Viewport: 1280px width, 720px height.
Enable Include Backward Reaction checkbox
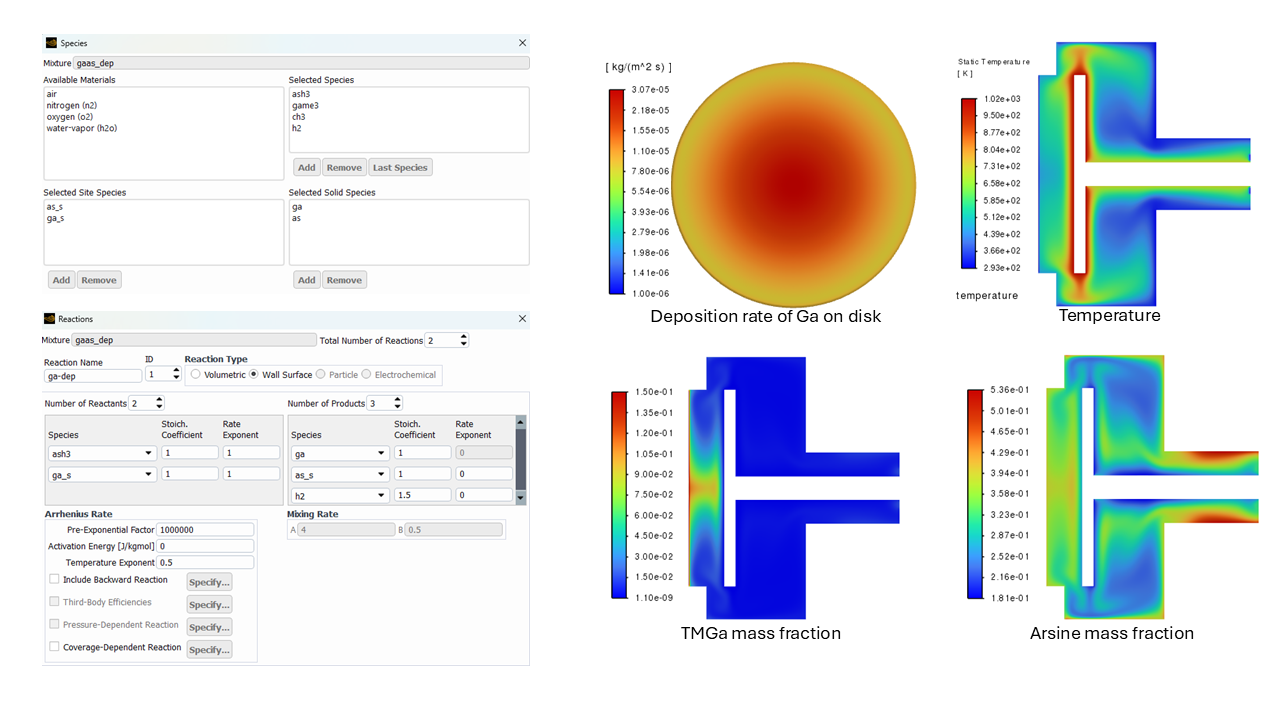coord(54,580)
